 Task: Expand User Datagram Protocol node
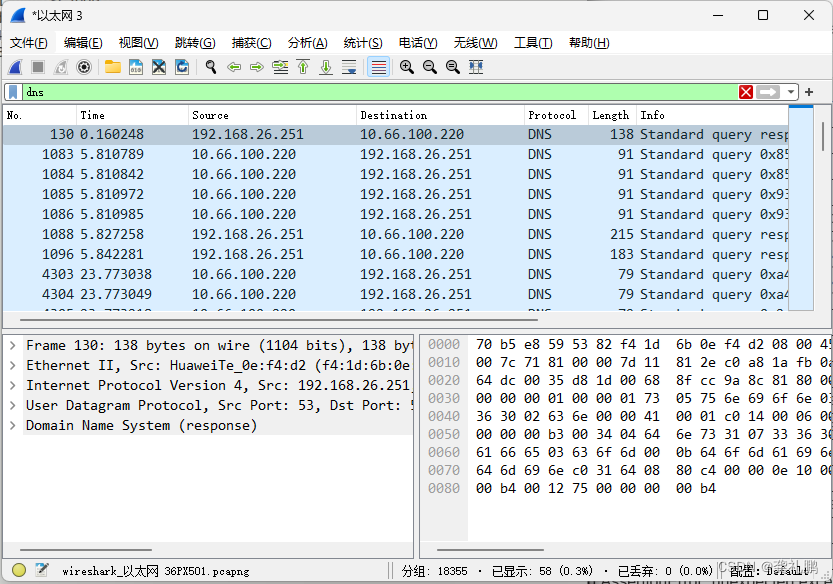[x=13, y=405]
